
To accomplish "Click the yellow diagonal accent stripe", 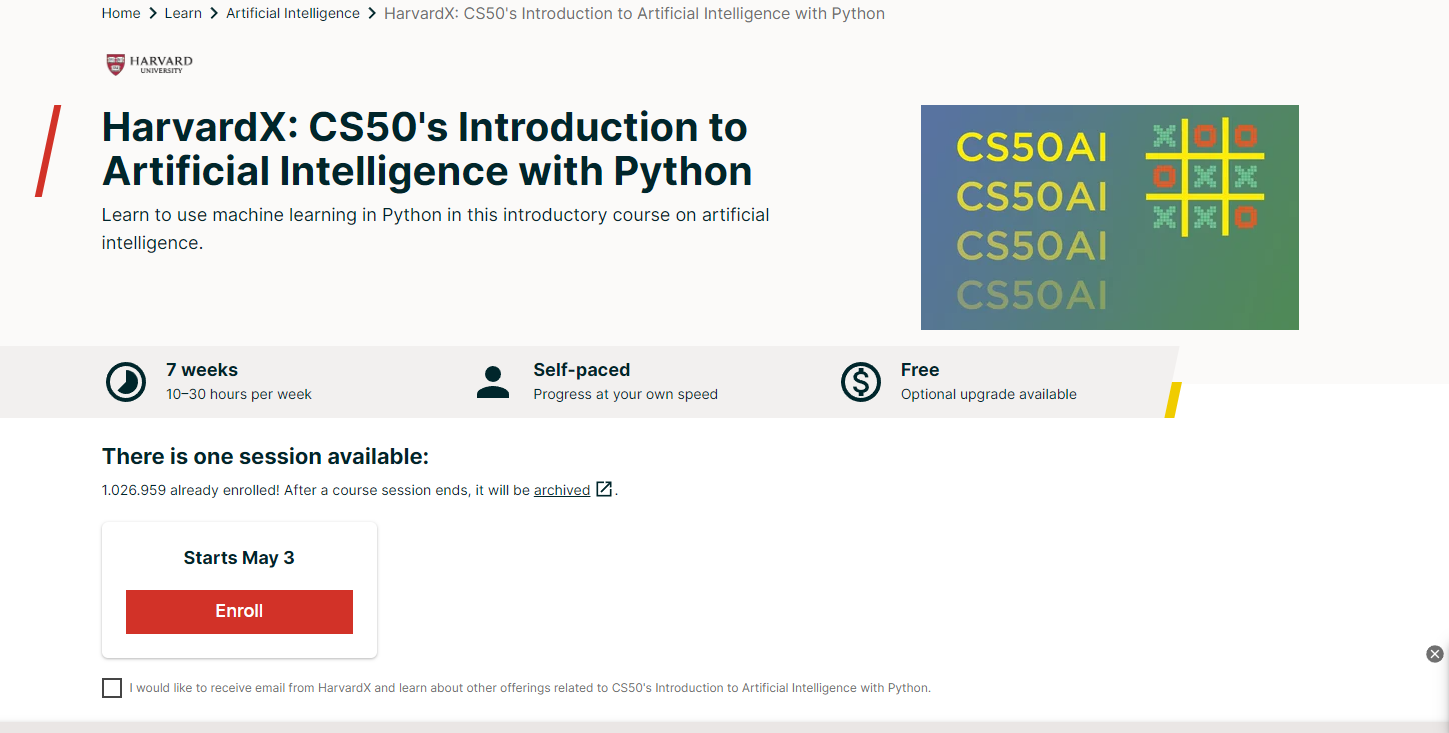I will 1174,400.
